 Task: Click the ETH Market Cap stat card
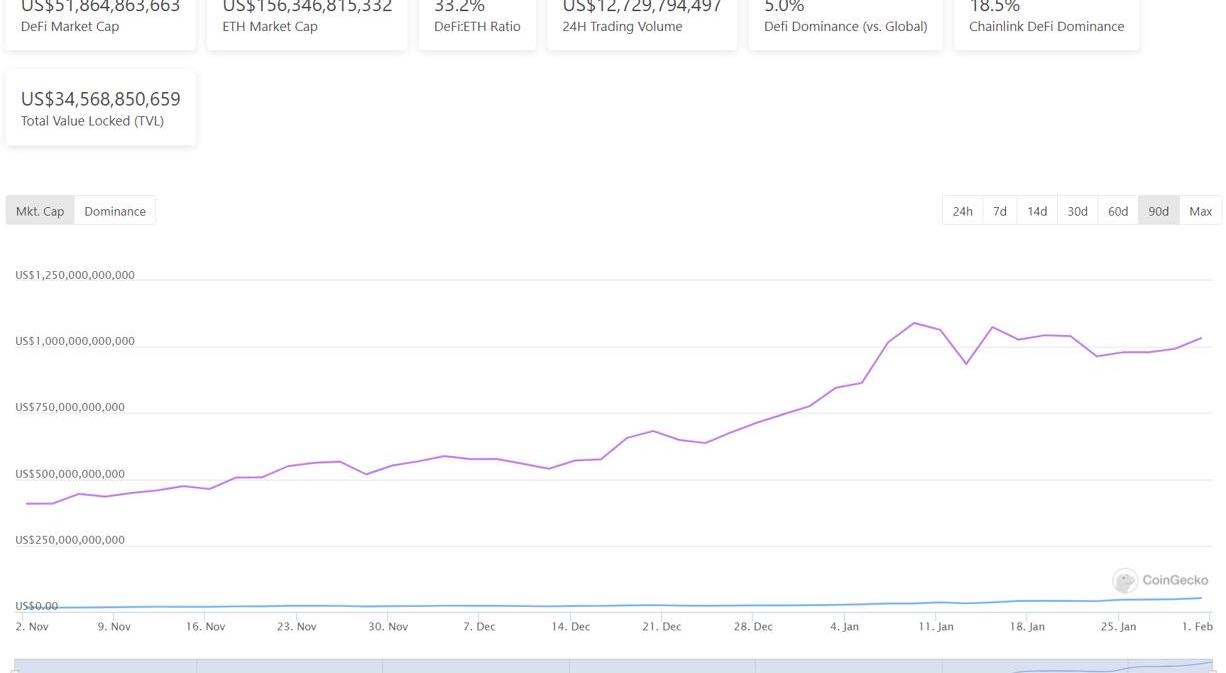click(x=307, y=20)
